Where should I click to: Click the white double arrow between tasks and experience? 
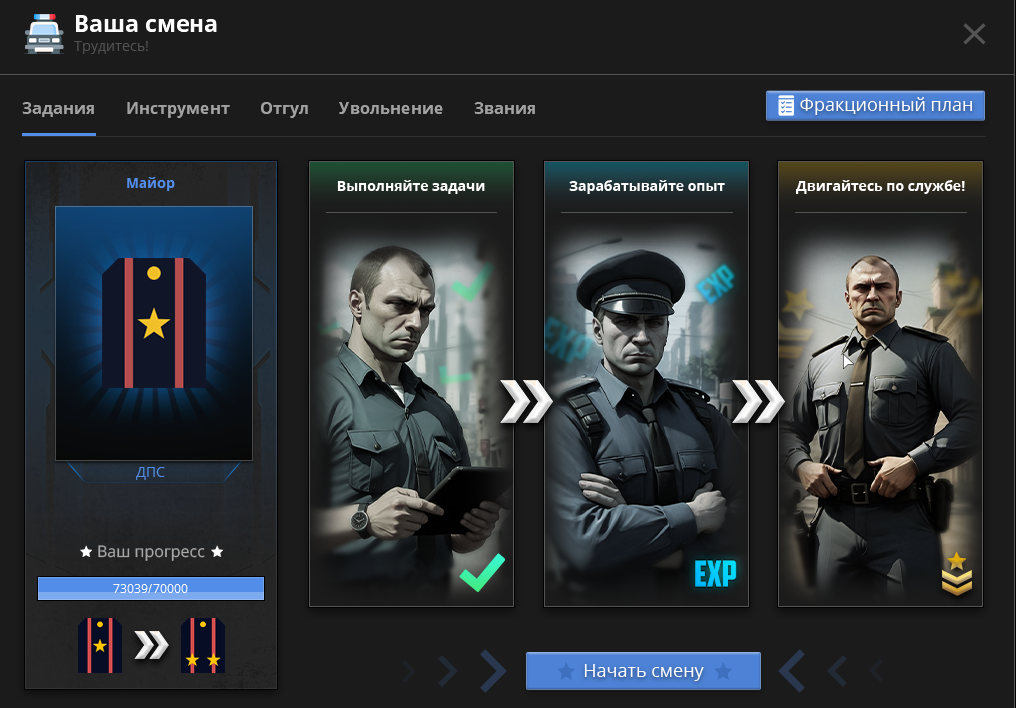coord(526,402)
